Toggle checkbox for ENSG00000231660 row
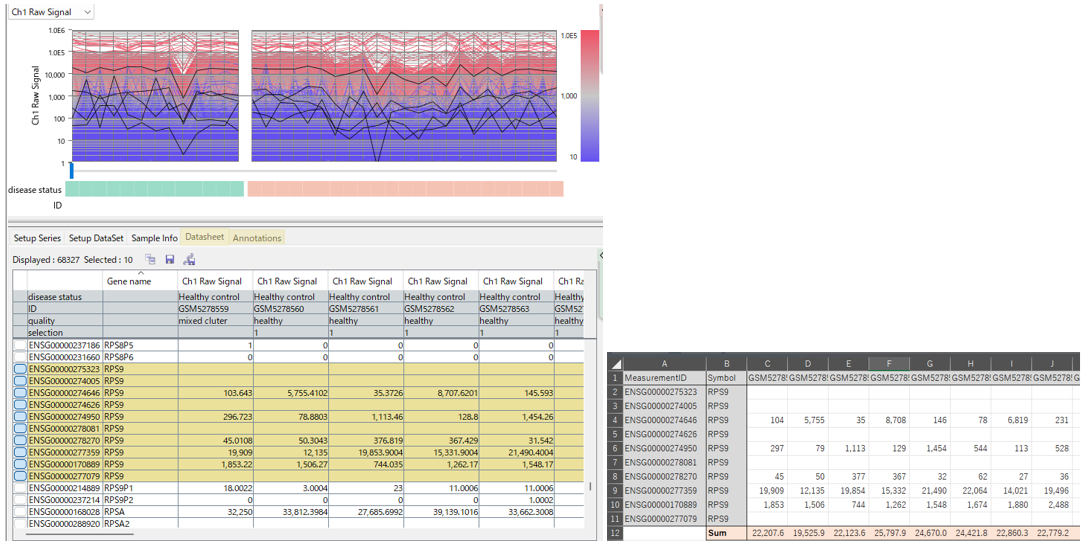 19,357
